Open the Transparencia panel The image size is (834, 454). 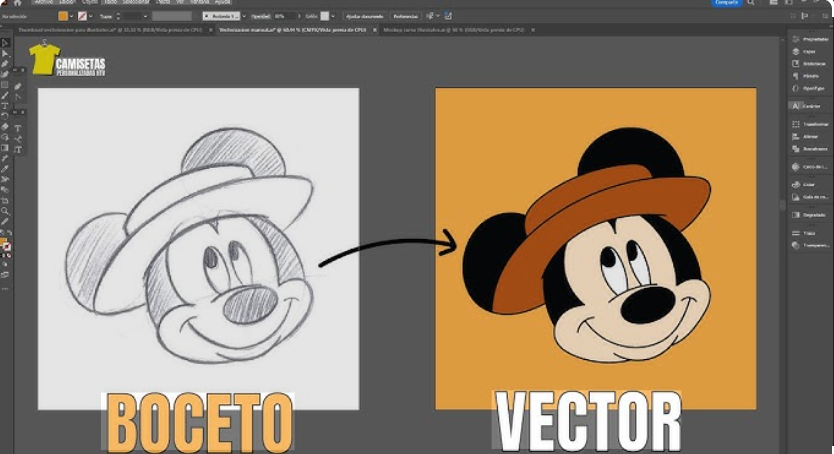[810, 245]
